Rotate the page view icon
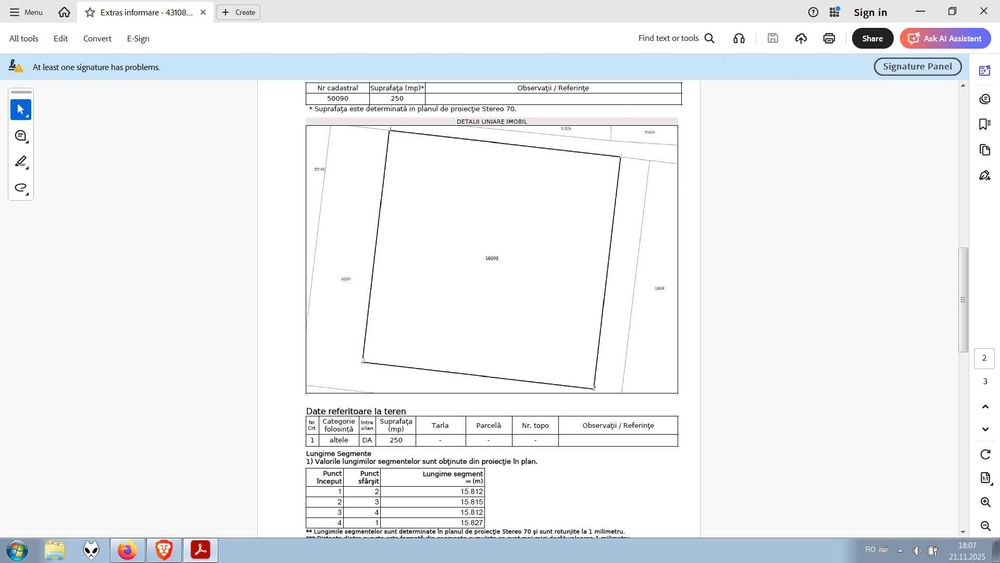Screen dimensions: 1000x563 pos(985,455)
